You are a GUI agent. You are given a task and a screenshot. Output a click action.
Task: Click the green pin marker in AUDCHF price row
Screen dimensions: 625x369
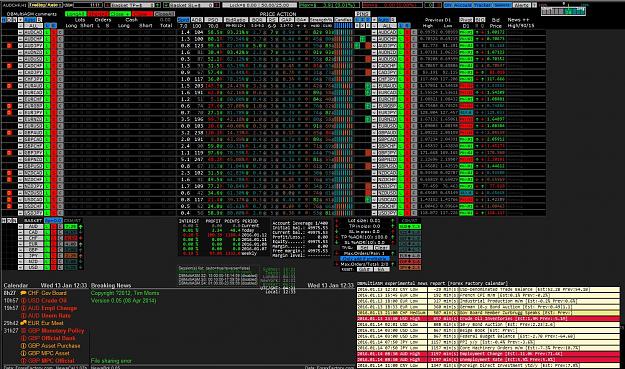click(x=363, y=39)
